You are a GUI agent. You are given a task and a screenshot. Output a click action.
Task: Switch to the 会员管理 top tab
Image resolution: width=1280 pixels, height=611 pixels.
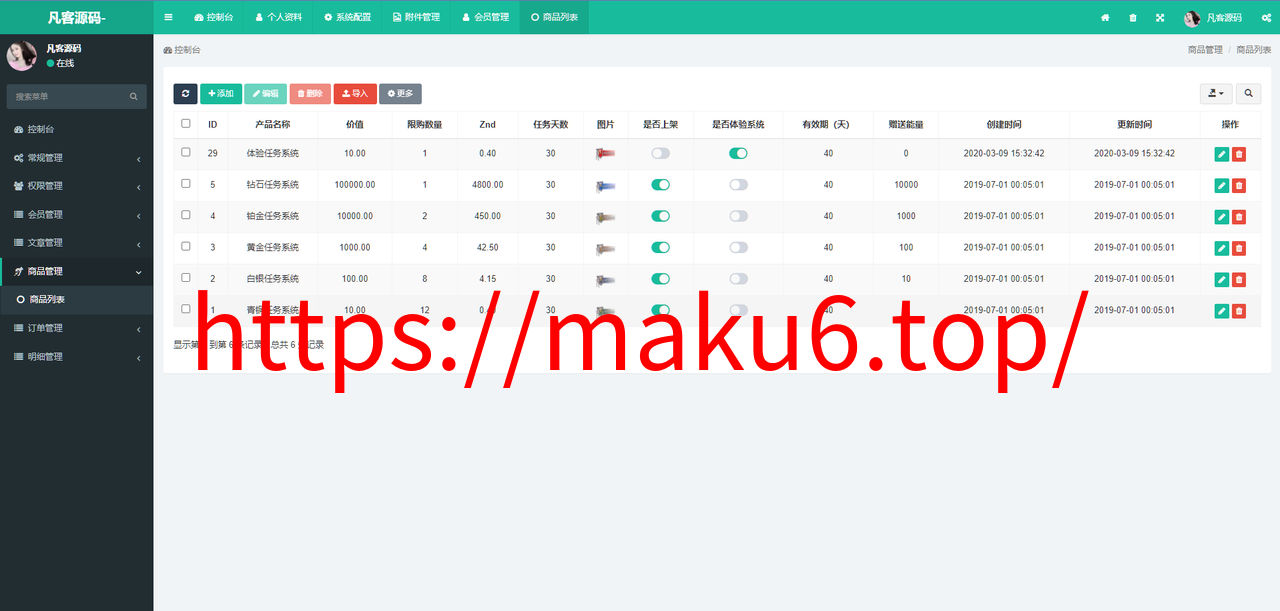485,17
